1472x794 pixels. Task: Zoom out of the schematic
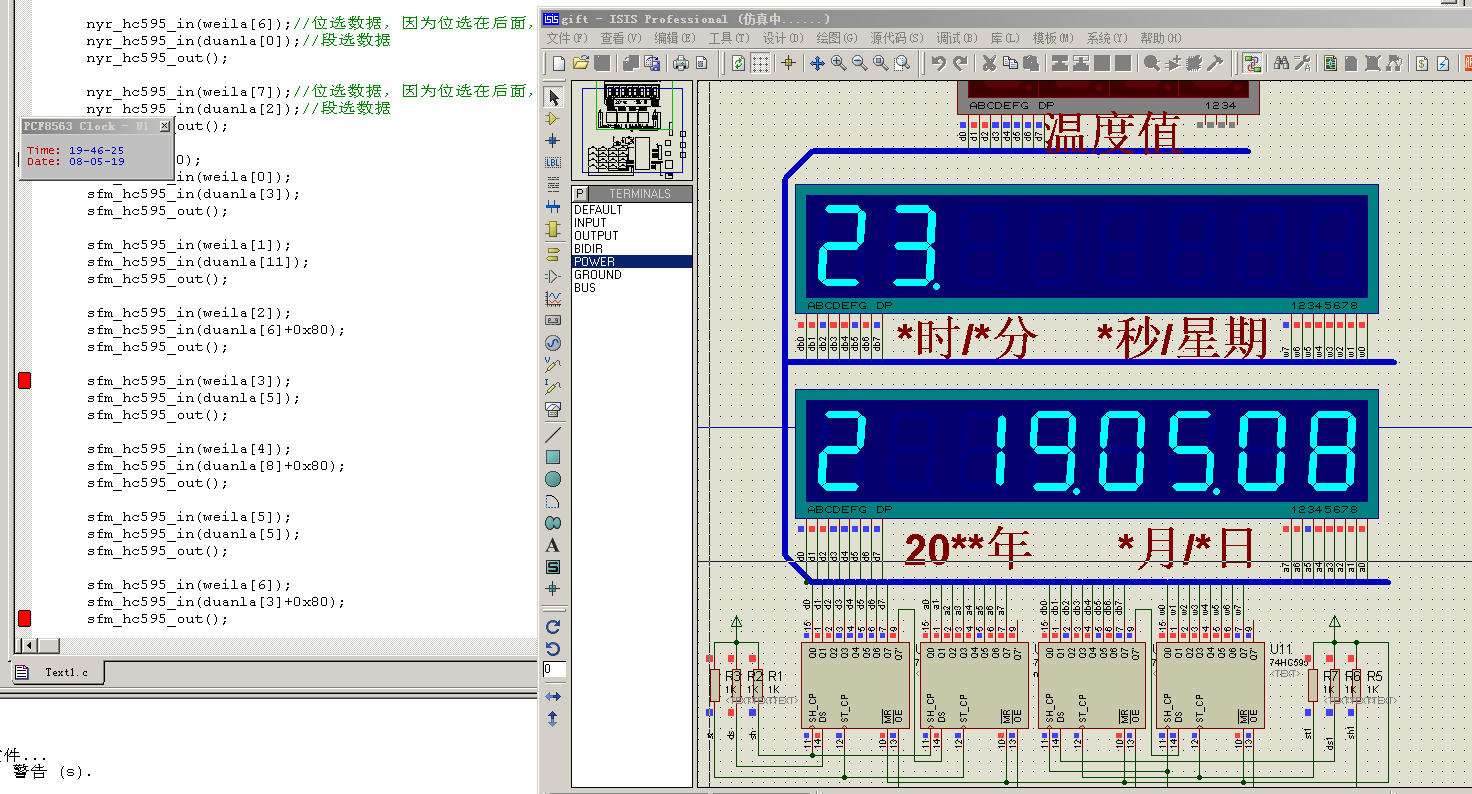pos(859,63)
